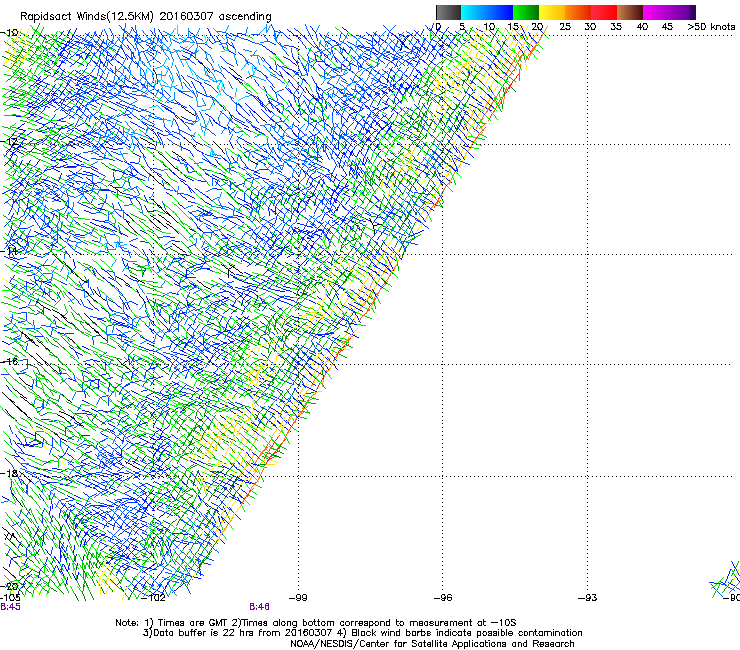The height and width of the screenshot is (650, 740).
Task: Click the brown 35-40 knots color segment
Action: point(630,12)
